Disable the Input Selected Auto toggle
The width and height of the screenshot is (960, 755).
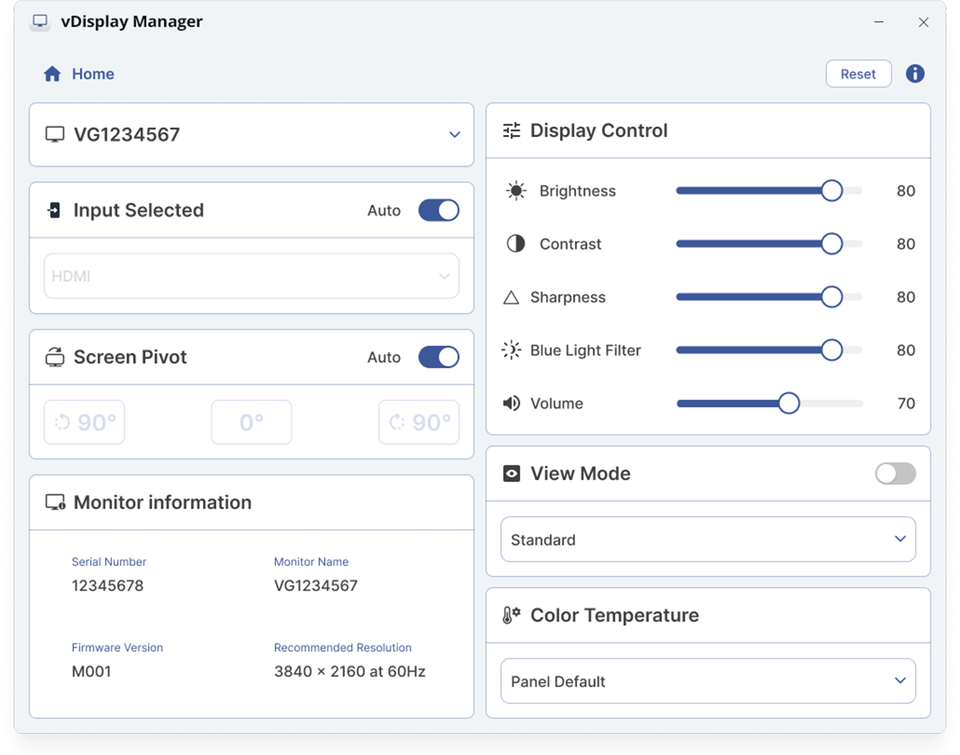coord(438,210)
